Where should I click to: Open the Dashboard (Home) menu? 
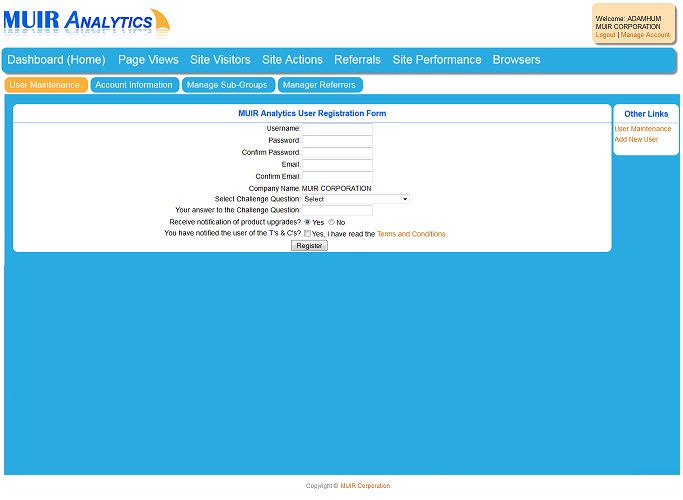point(56,60)
